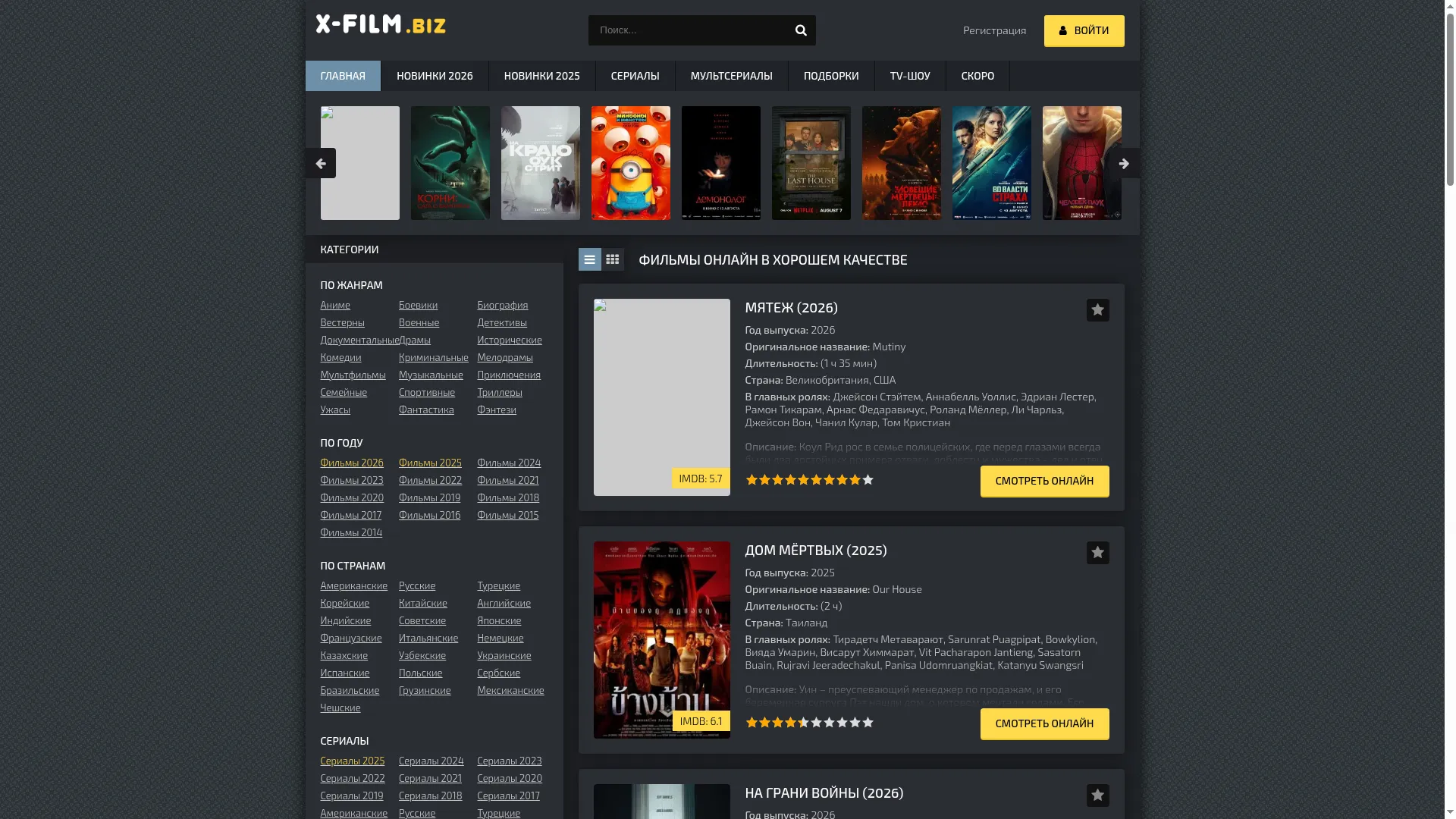Viewport: 1456px width, 819px height.
Task: Add Мятеж (2026) to favorites
Action: 1097,310
